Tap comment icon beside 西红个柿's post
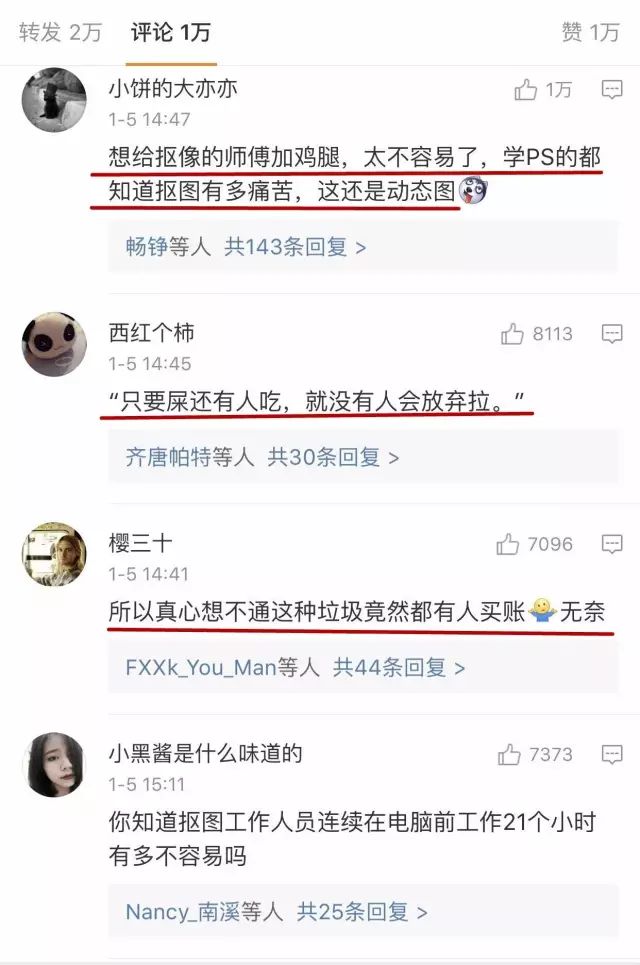This screenshot has height=965, width=640. coord(611,334)
